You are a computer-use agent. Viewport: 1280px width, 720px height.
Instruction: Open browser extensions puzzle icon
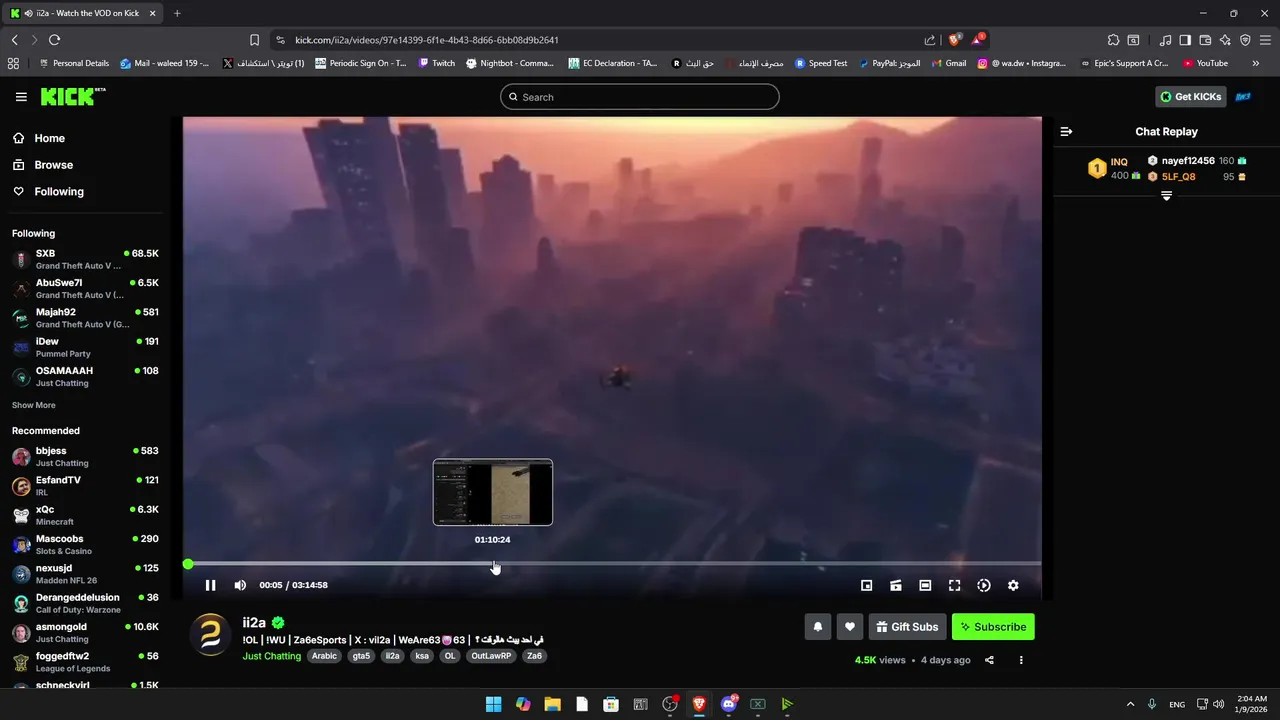tap(1113, 40)
